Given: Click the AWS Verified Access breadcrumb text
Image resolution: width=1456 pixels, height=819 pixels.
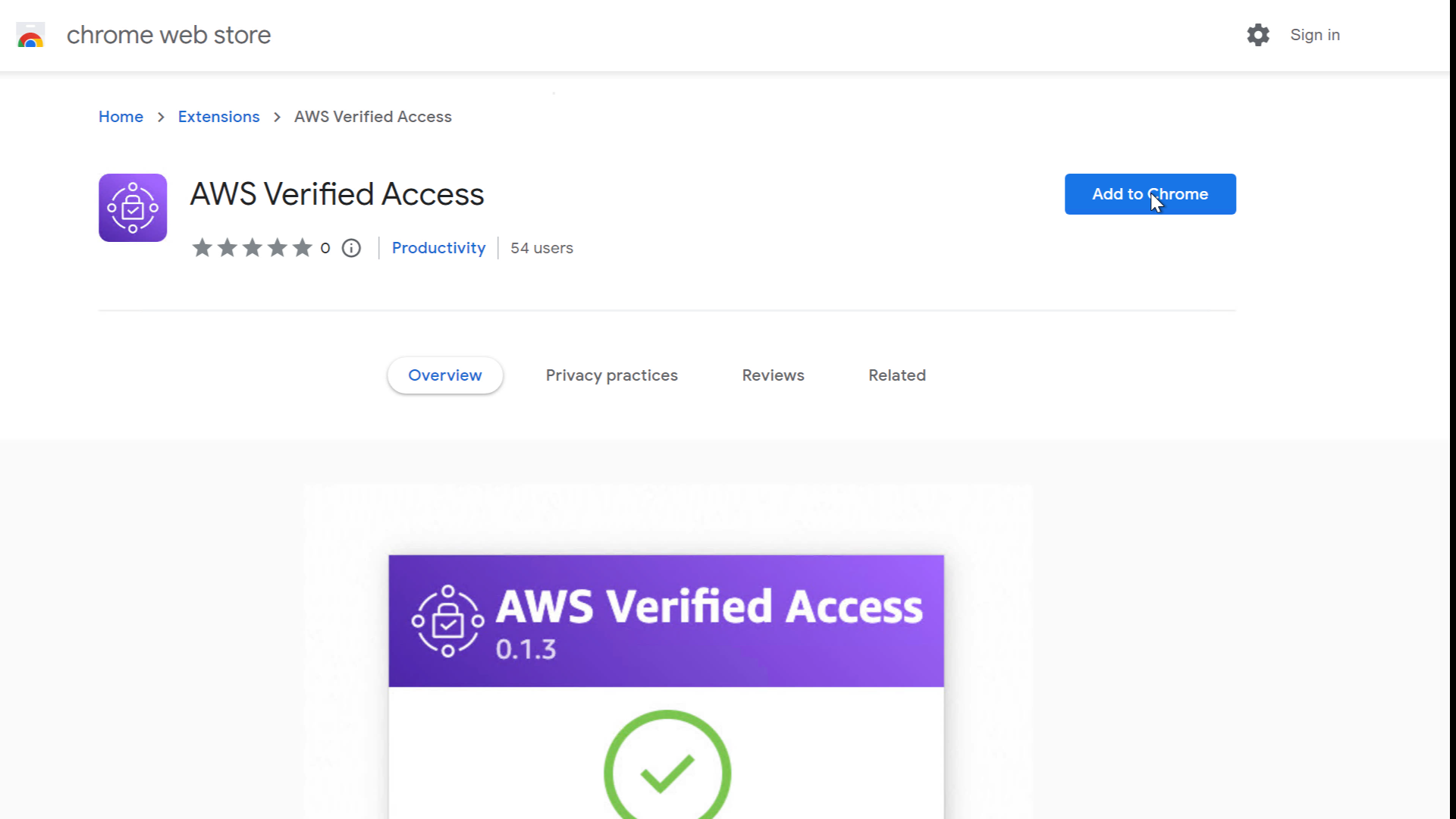Looking at the screenshot, I should (372, 117).
